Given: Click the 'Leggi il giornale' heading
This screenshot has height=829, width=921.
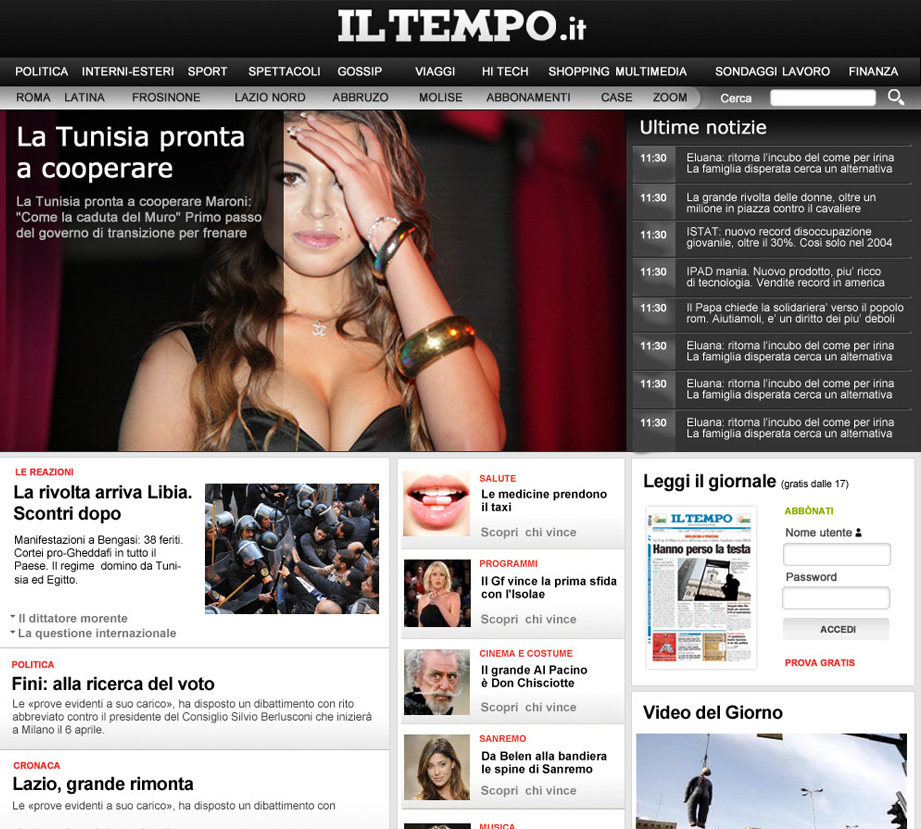Looking at the screenshot, I should pyautogui.click(x=709, y=481).
